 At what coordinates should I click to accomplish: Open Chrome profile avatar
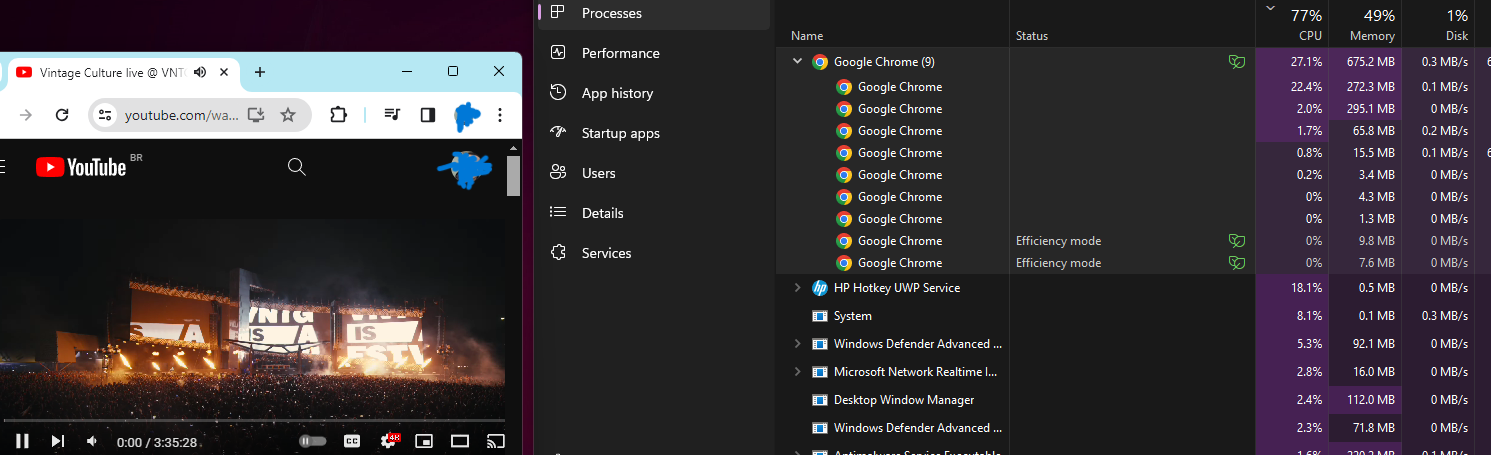[x=466, y=116]
